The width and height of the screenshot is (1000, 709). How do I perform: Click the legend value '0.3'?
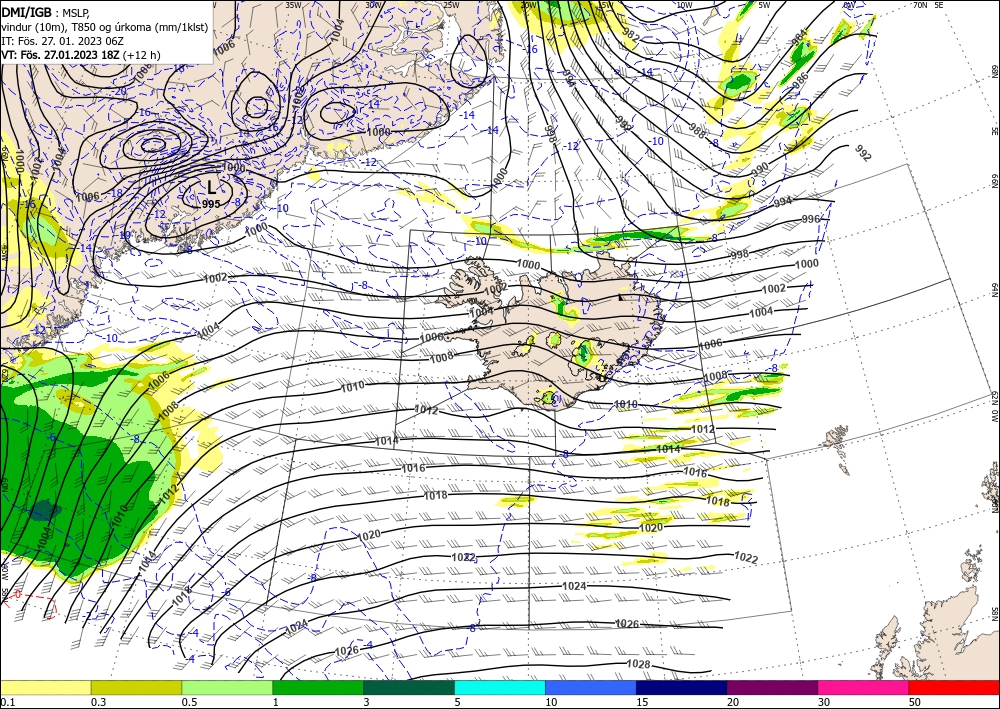coord(98,702)
